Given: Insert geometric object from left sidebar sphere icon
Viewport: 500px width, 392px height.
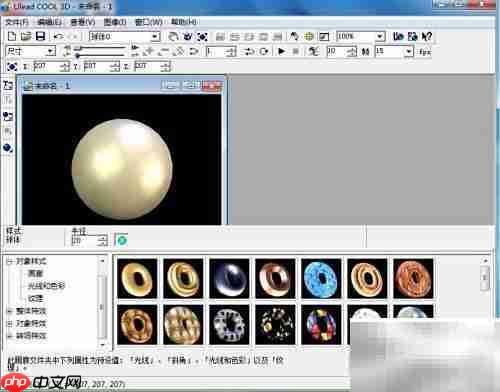Looking at the screenshot, I should pyautogui.click(x=8, y=147).
